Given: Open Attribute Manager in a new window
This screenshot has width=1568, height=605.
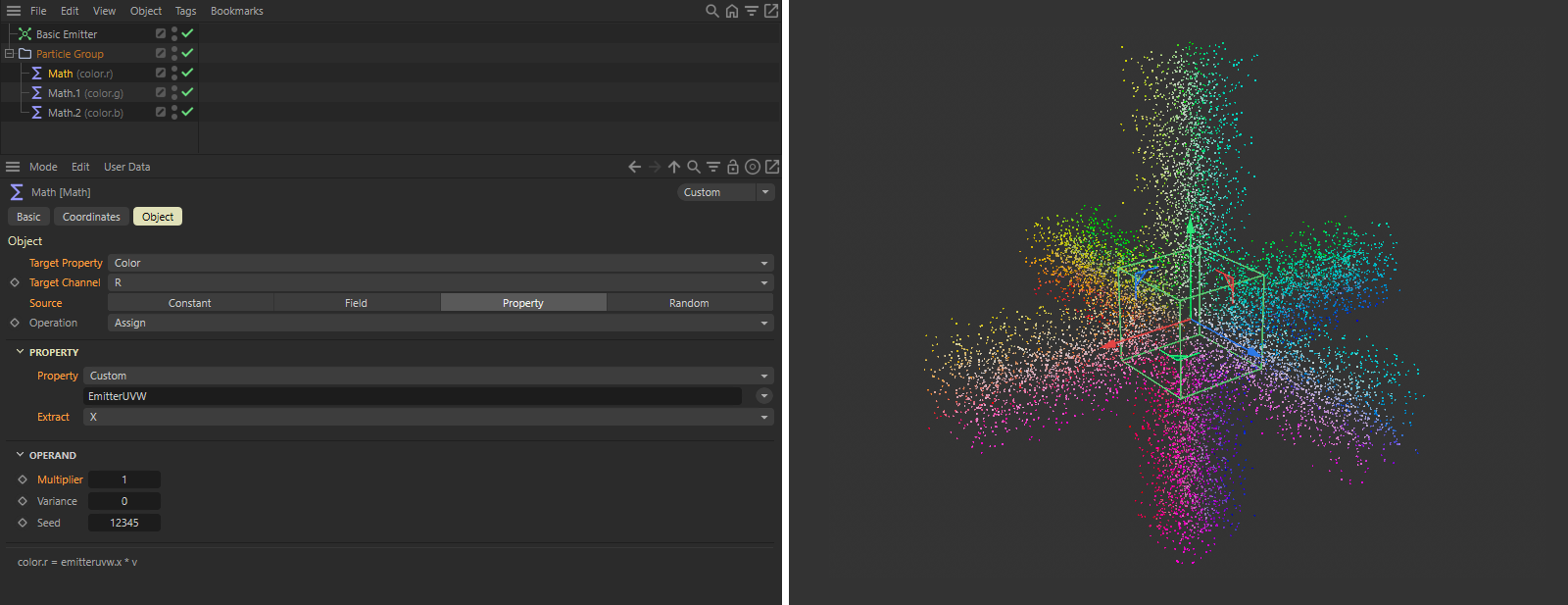Looking at the screenshot, I should [x=772, y=167].
